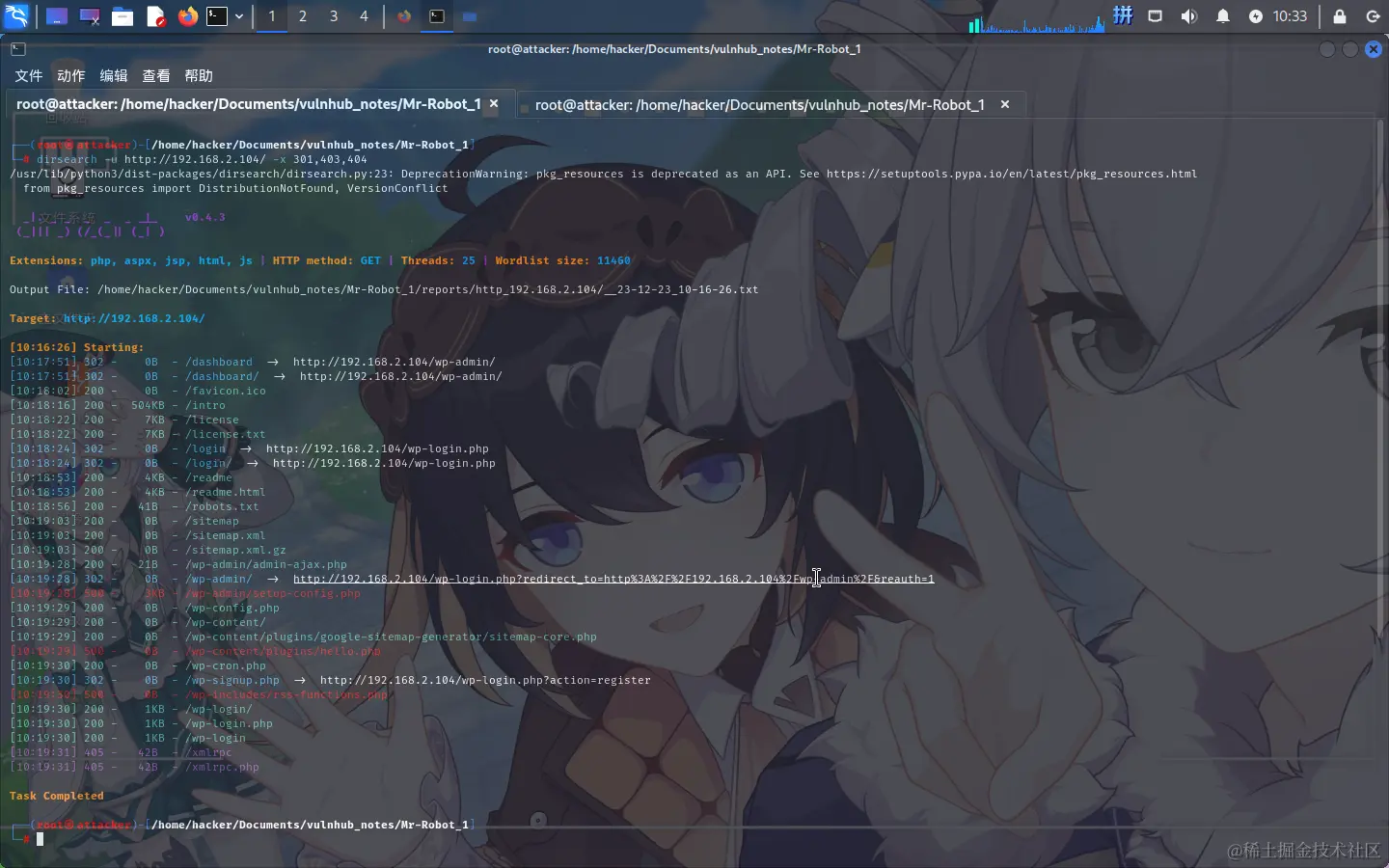Open the 查看 menu

(156, 75)
